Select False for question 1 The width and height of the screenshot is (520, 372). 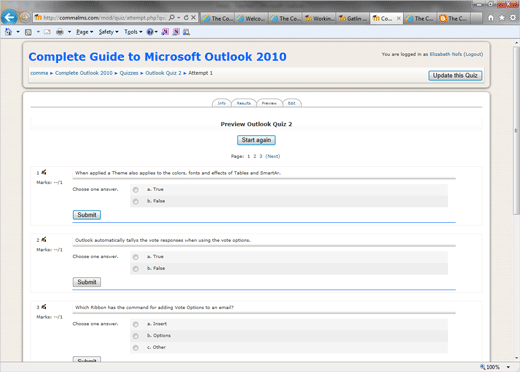click(136, 202)
